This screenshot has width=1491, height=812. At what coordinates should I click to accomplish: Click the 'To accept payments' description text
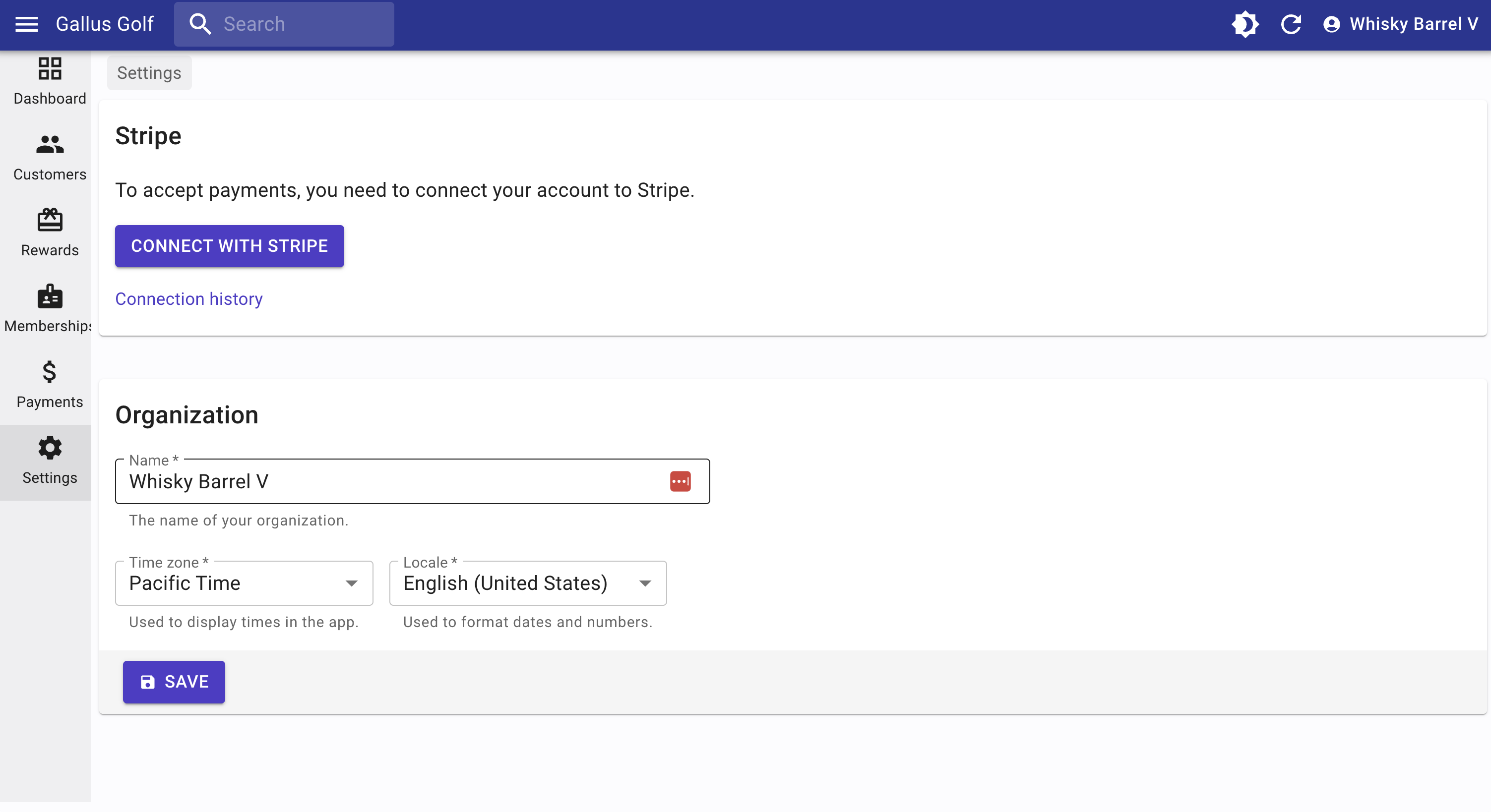405,190
